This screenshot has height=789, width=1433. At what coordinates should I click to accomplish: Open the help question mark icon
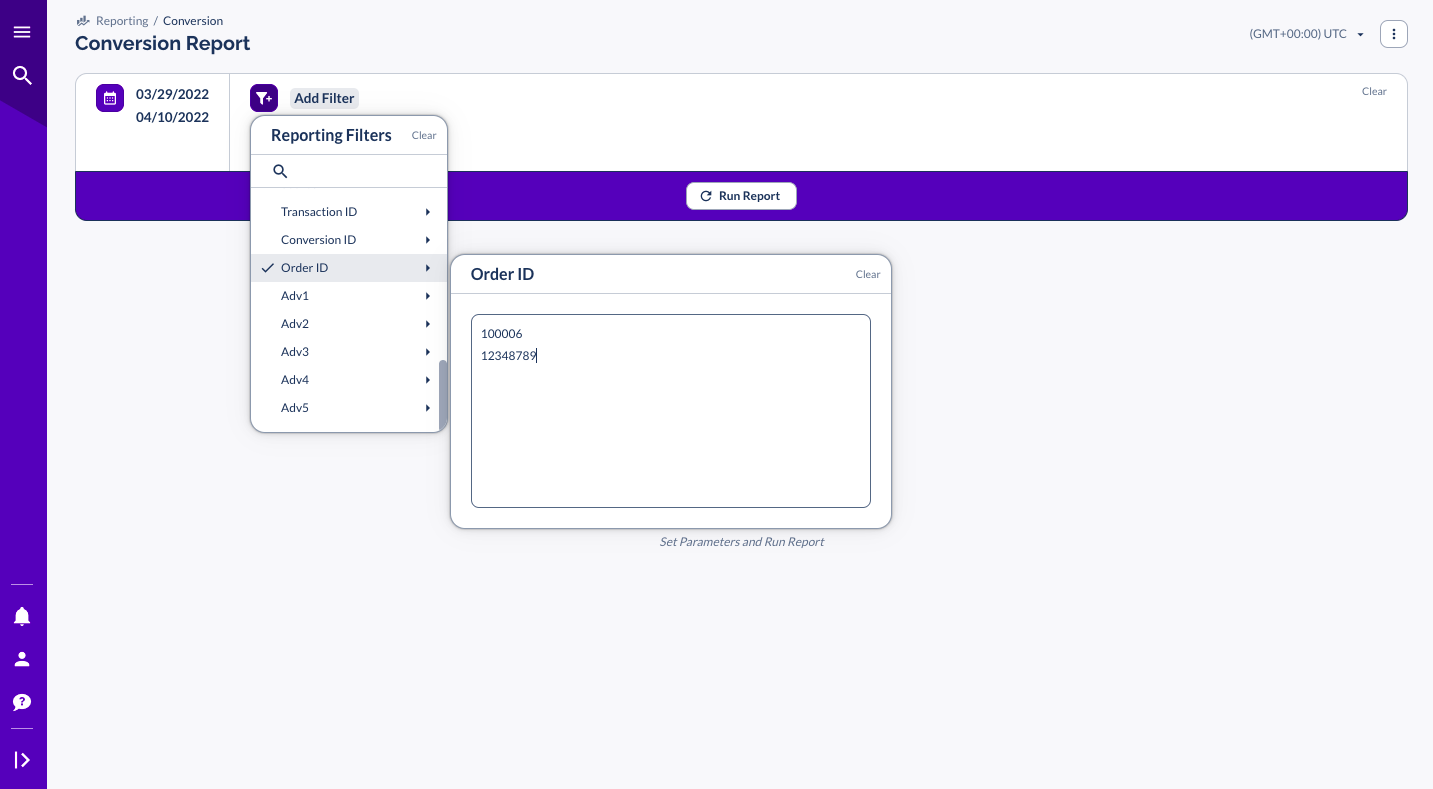[x=22, y=702]
